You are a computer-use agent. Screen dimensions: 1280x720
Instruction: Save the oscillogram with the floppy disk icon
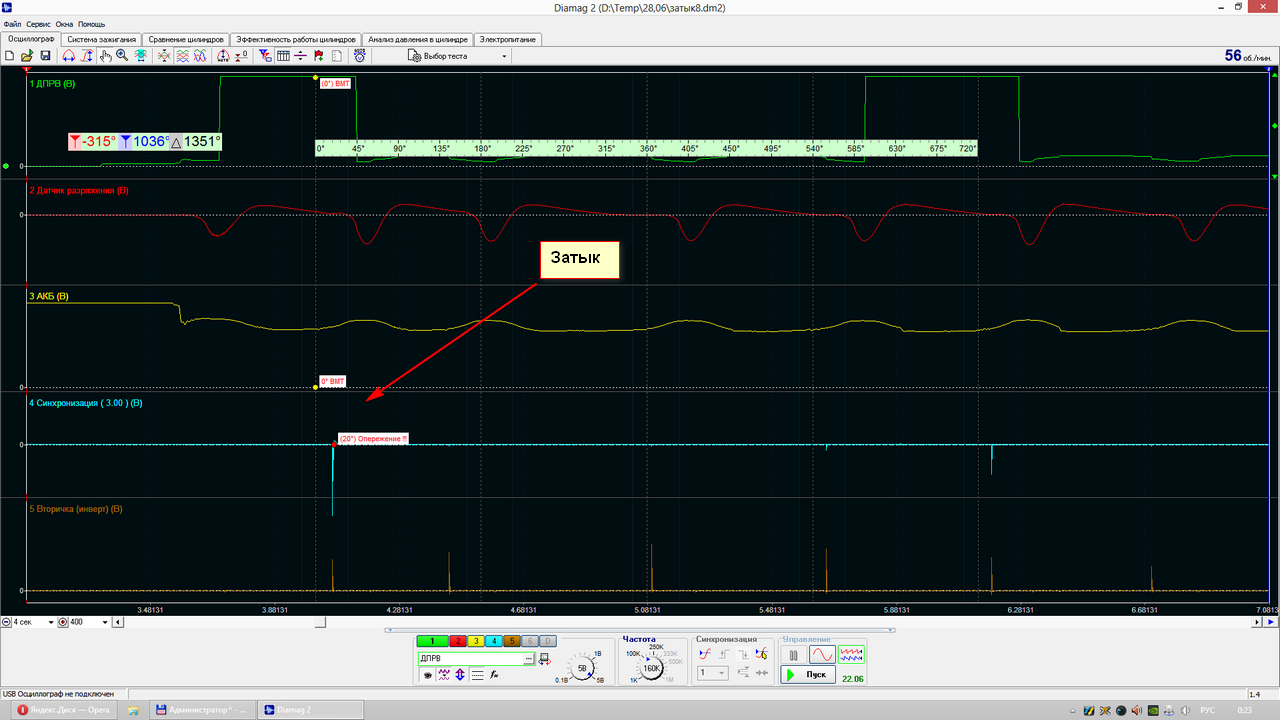click(x=45, y=56)
